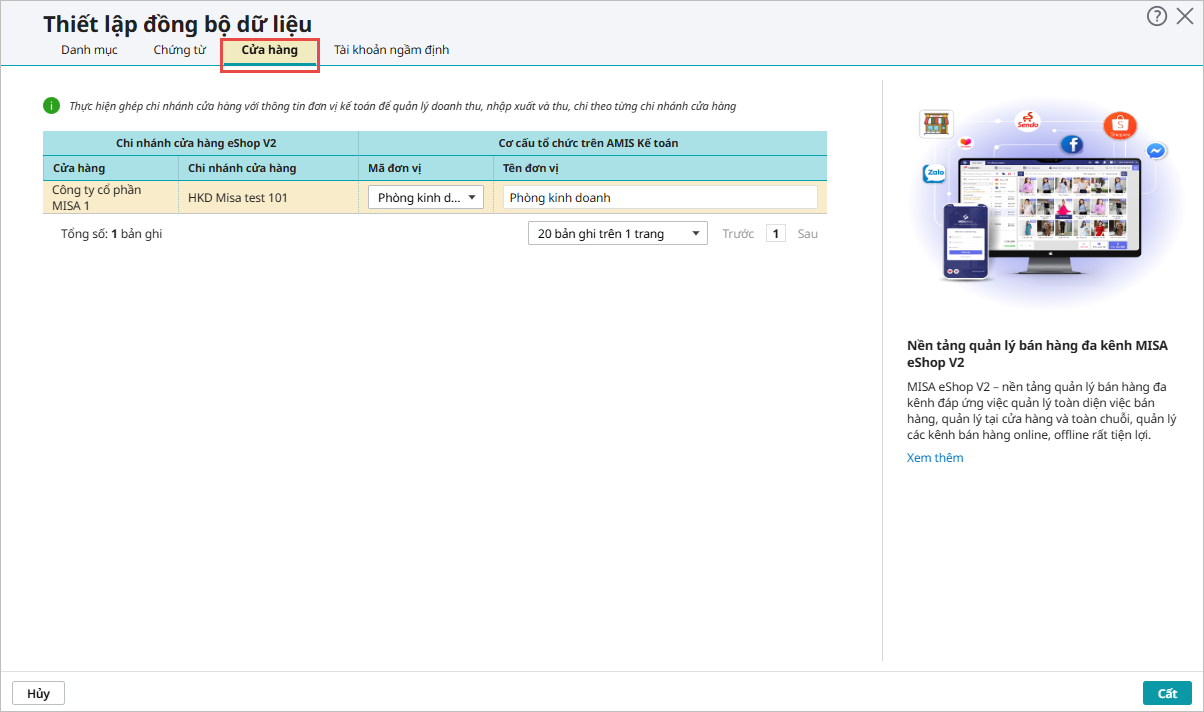This screenshot has height=712, width=1204.
Task: Follow the Xem thêm link
Action: pos(935,458)
